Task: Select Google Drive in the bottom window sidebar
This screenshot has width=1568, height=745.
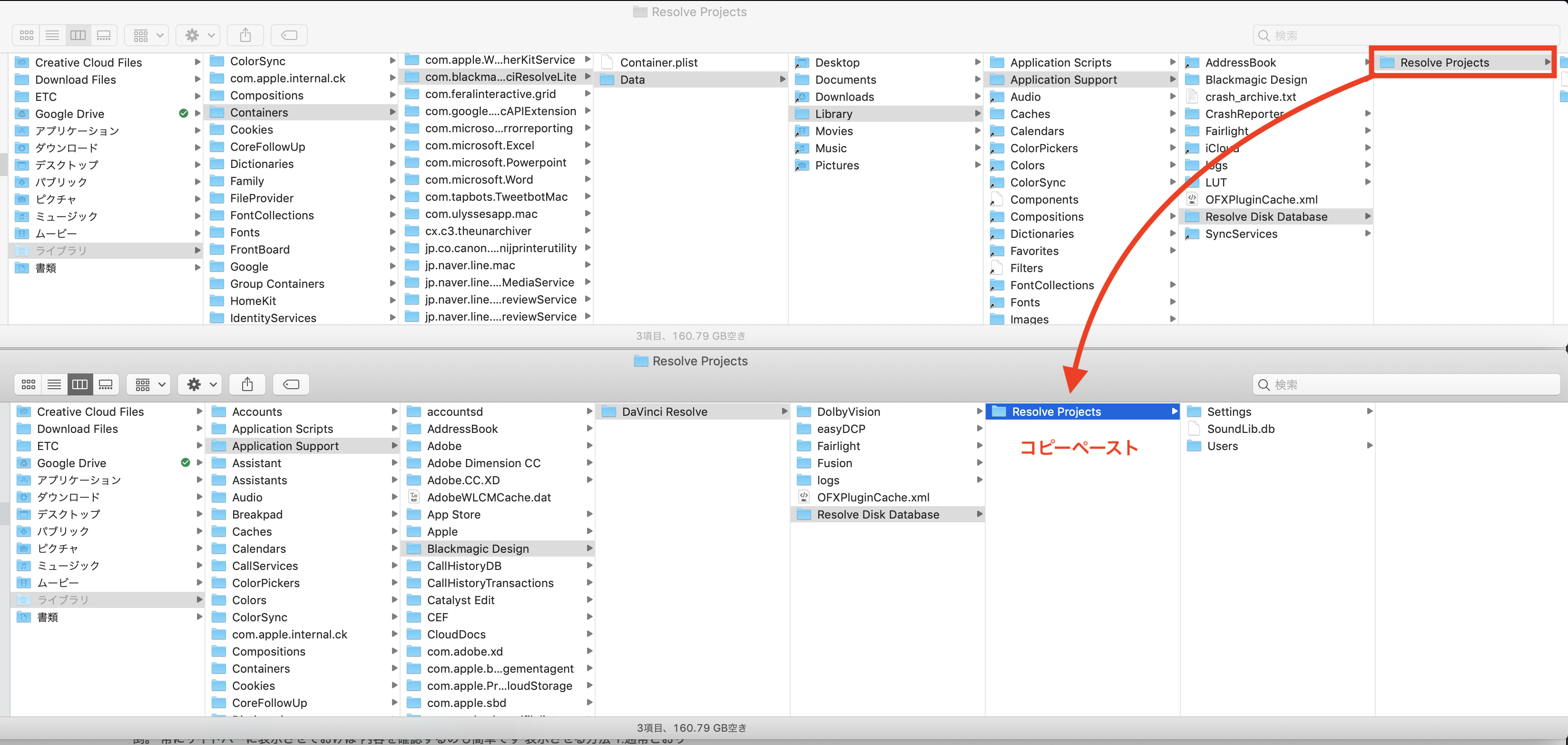Action: 72,462
